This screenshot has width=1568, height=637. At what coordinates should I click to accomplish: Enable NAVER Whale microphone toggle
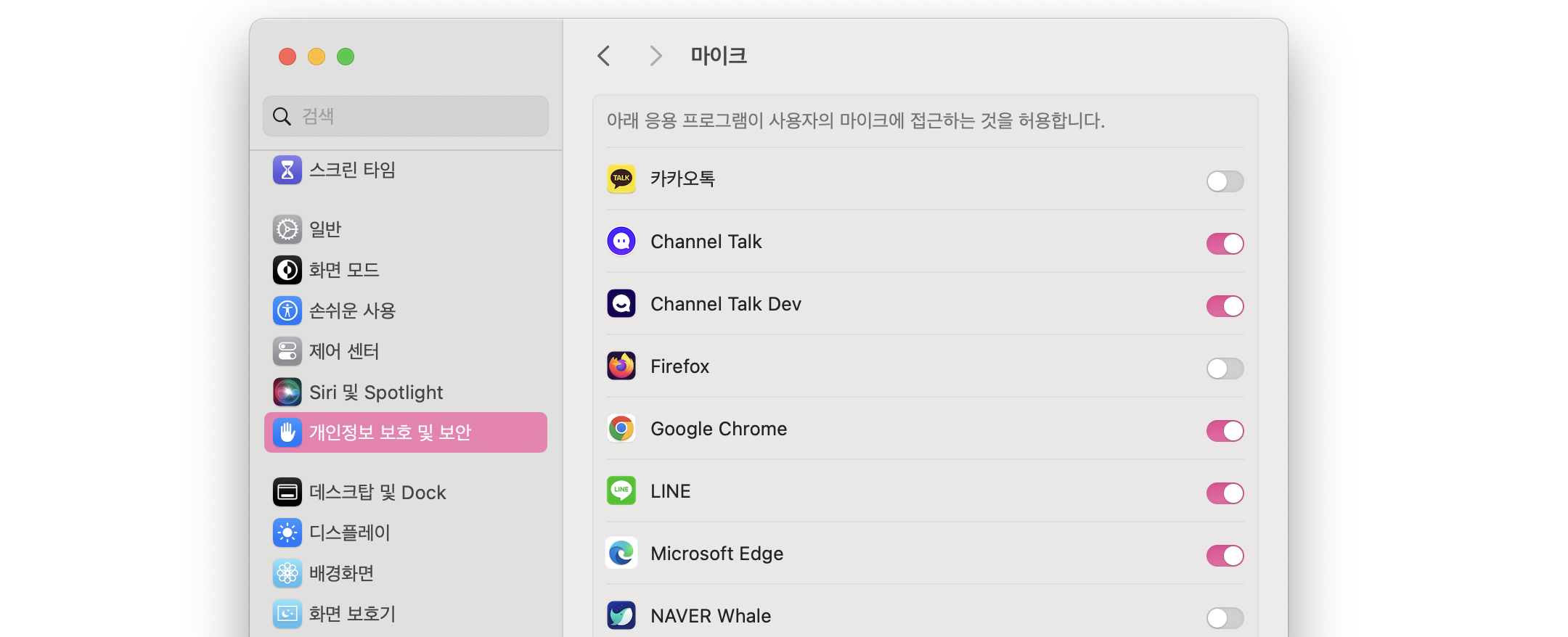[1225, 618]
